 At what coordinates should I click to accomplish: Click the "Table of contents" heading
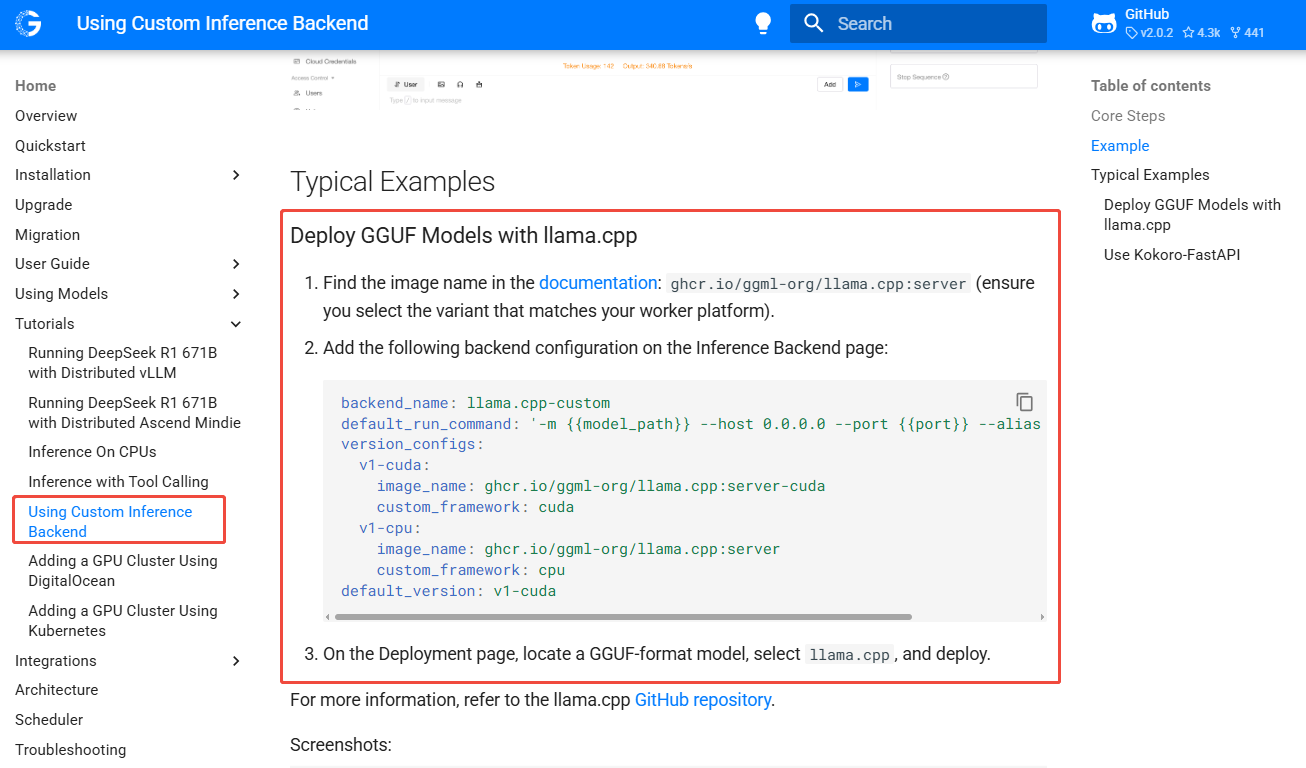1151,86
